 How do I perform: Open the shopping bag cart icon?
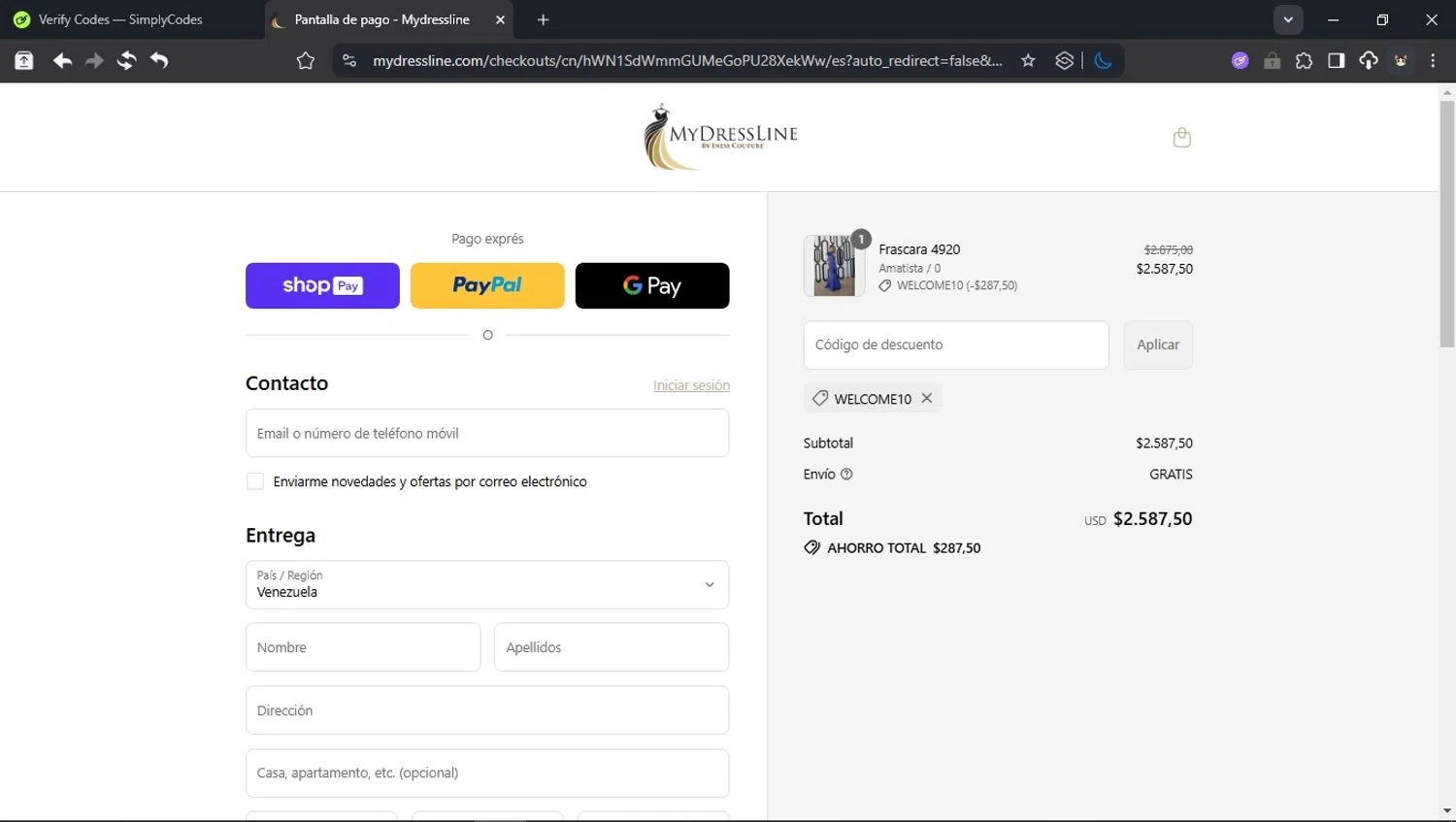(1181, 137)
